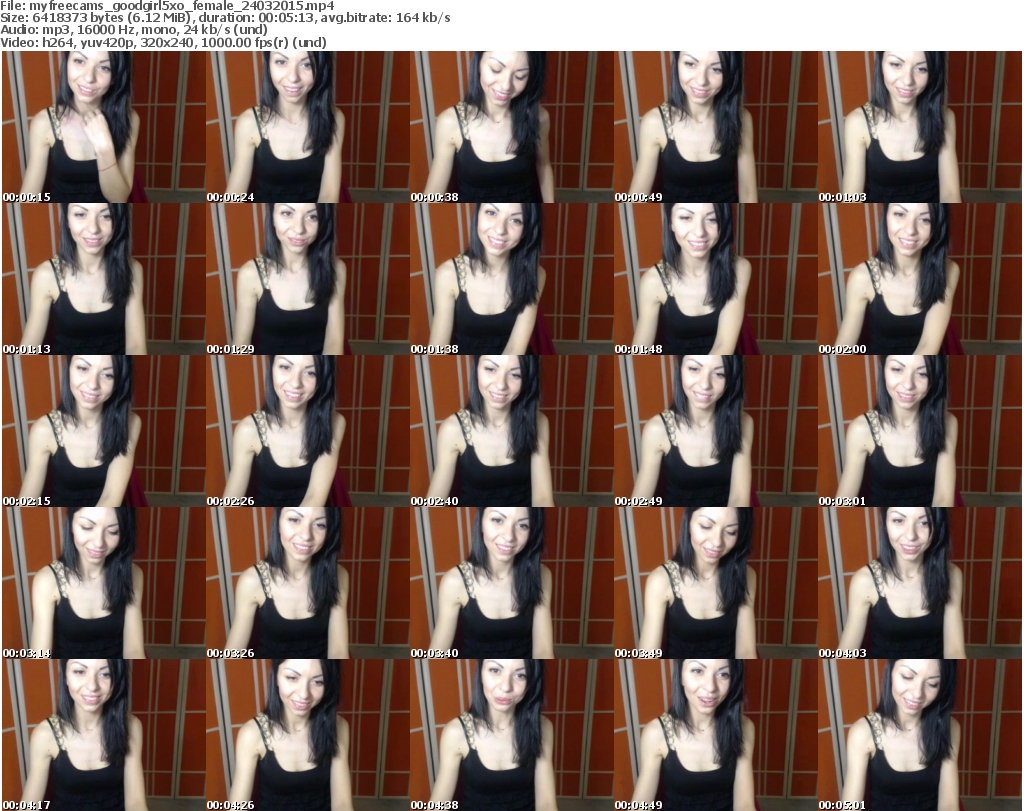This screenshot has width=1024, height=811.
Task: Click the File name line in header
Action: (x=168, y=6)
